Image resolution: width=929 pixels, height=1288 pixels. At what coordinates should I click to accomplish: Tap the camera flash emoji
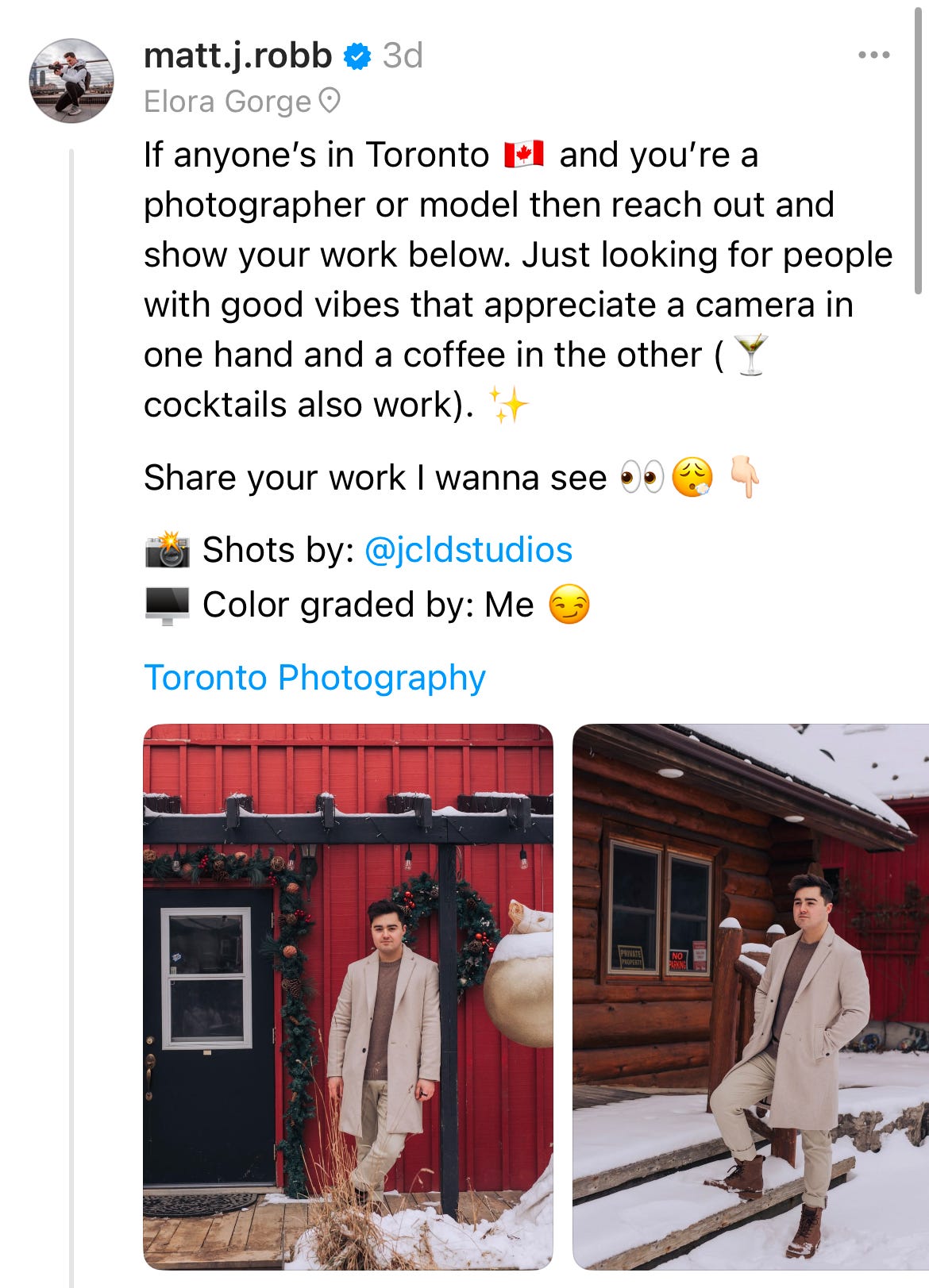pyautogui.click(x=168, y=550)
